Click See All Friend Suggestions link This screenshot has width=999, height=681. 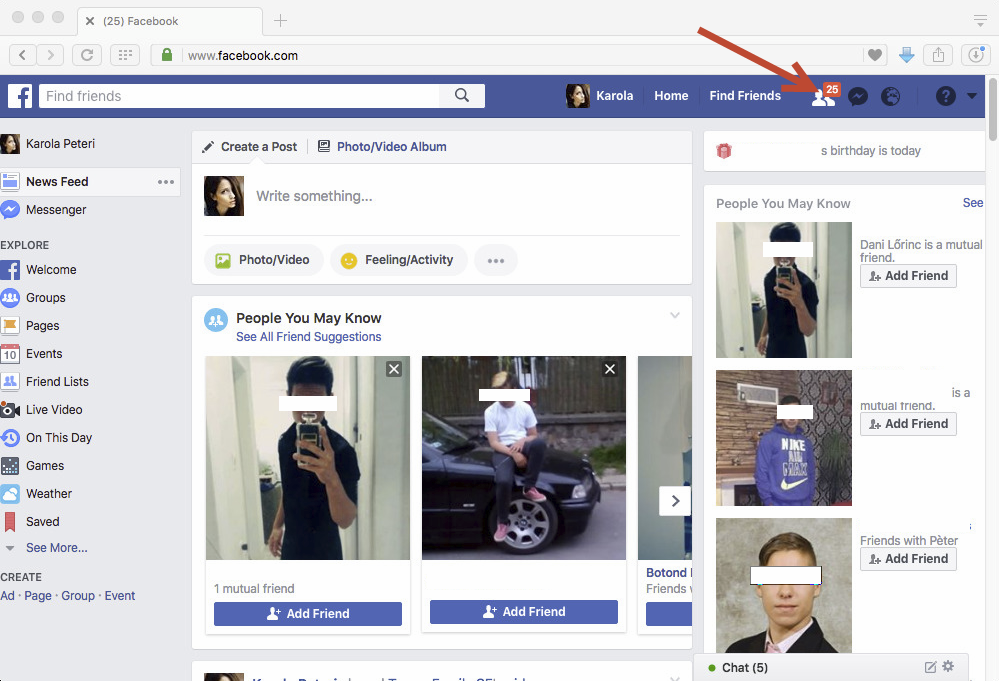point(308,337)
